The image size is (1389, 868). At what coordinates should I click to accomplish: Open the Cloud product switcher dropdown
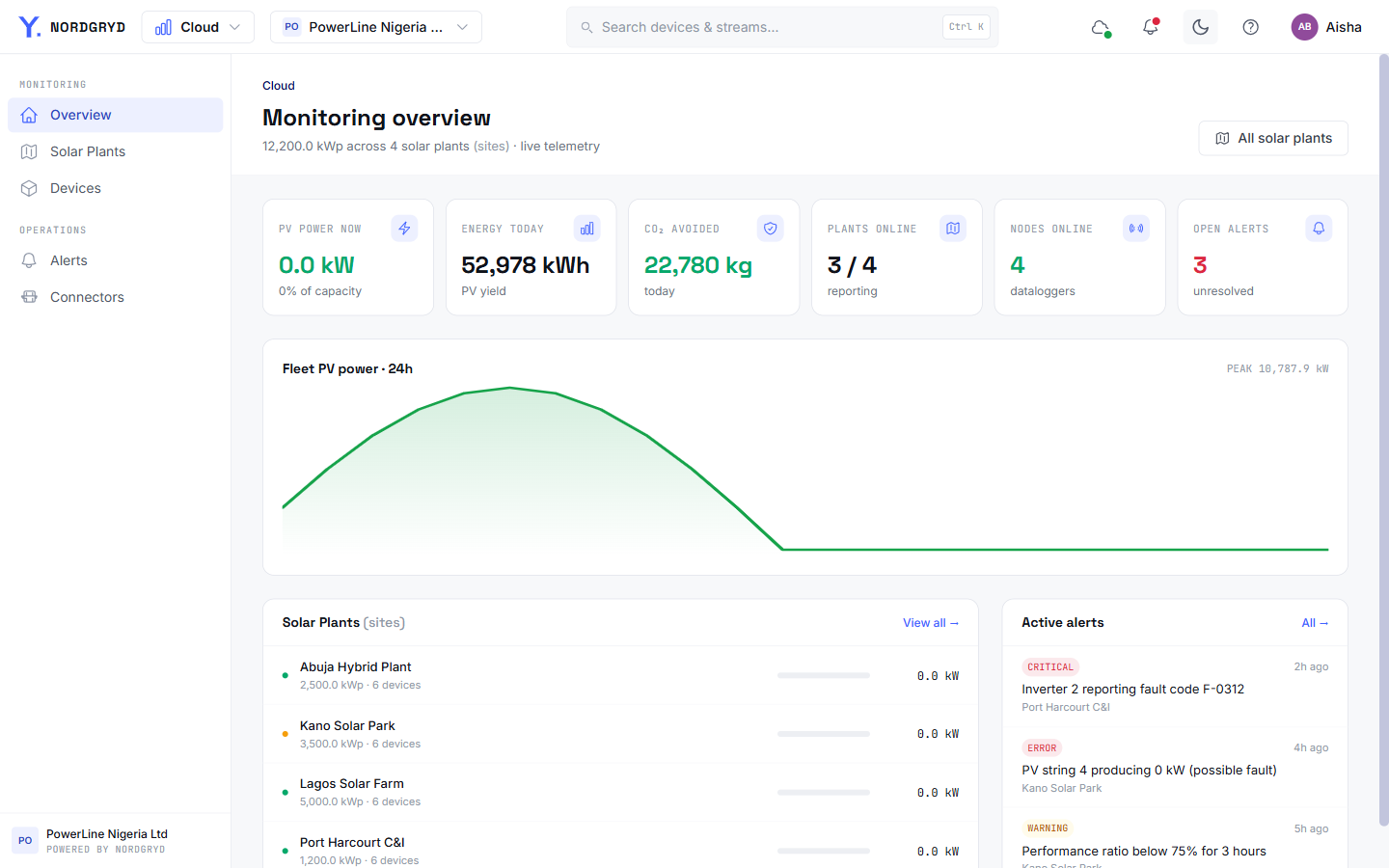(198, 27)
